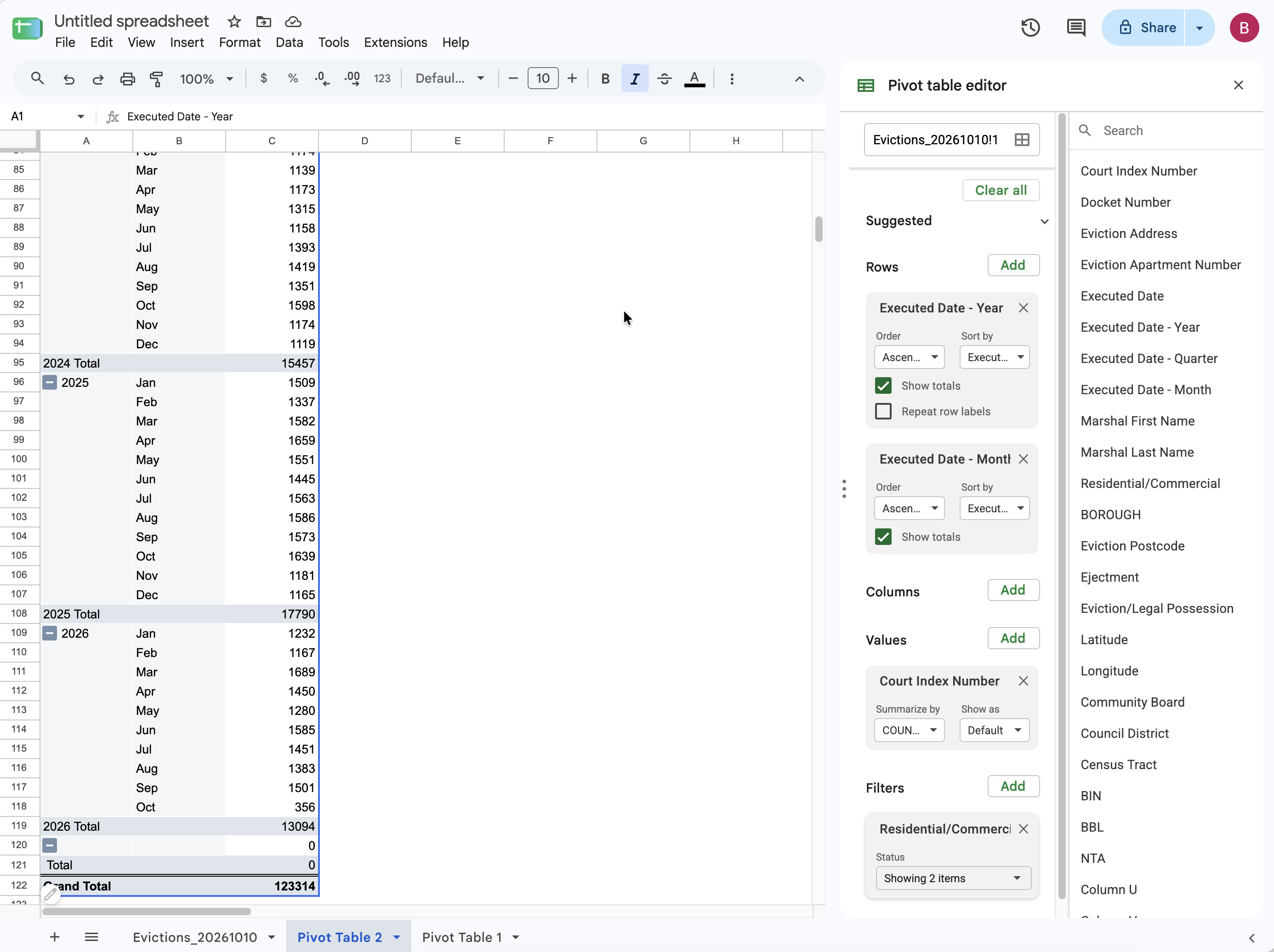This screenshot has height=952, width=1274.
Task: Open font family Default dropdown
Action: pyautogui.click(x=450, y=78)
